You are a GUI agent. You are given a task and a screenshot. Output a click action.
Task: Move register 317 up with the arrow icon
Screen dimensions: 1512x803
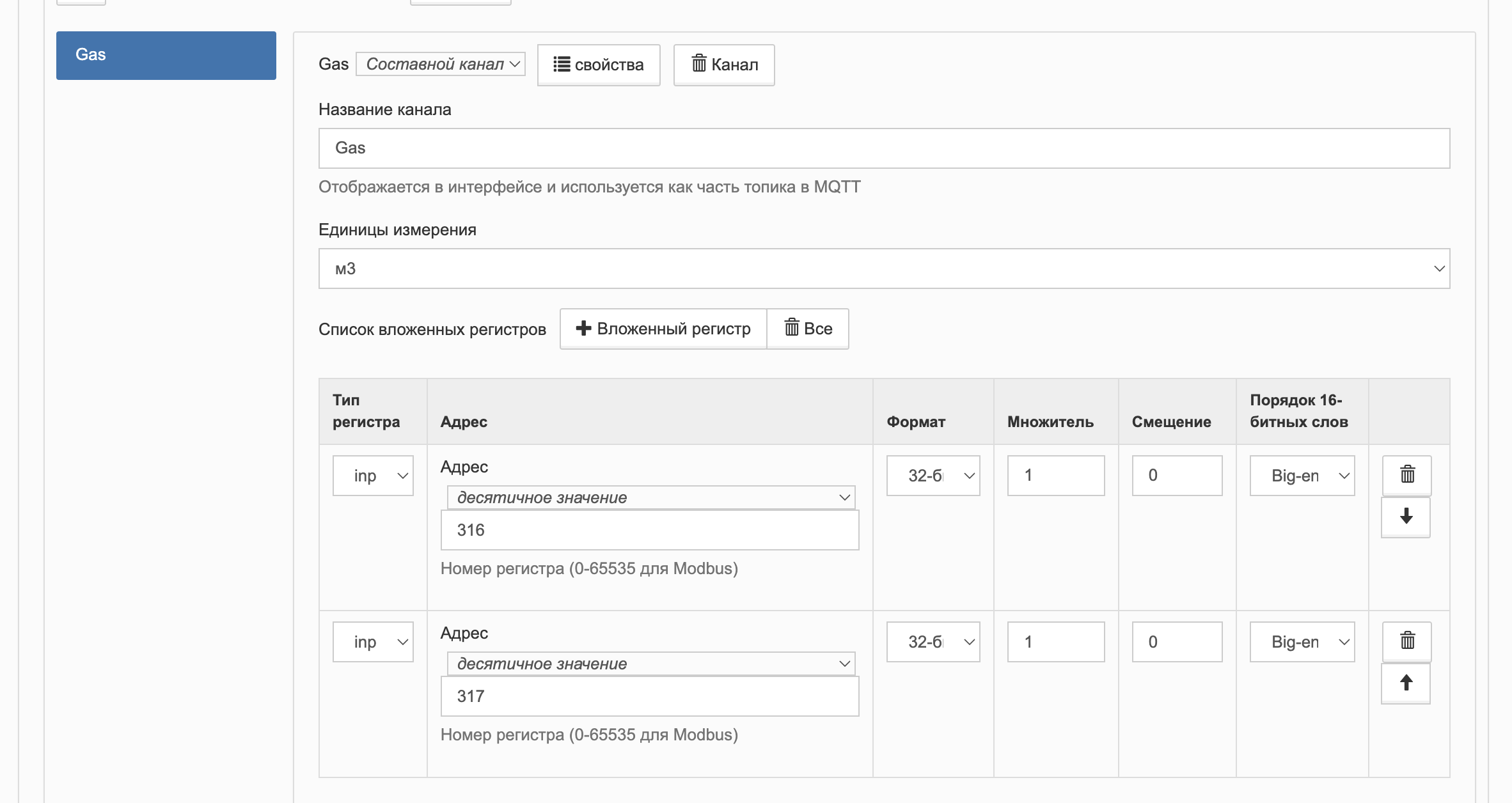tap(1406, 683)
